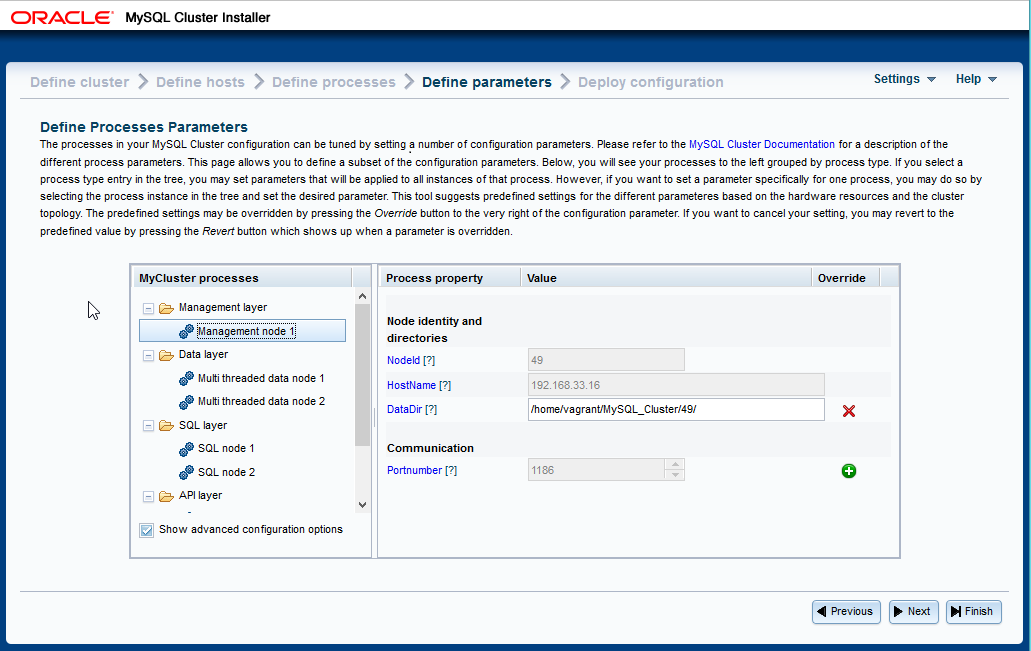Collapse the Management layer tree node
This screenshot has height=651, width=1031.
[149, 308]
